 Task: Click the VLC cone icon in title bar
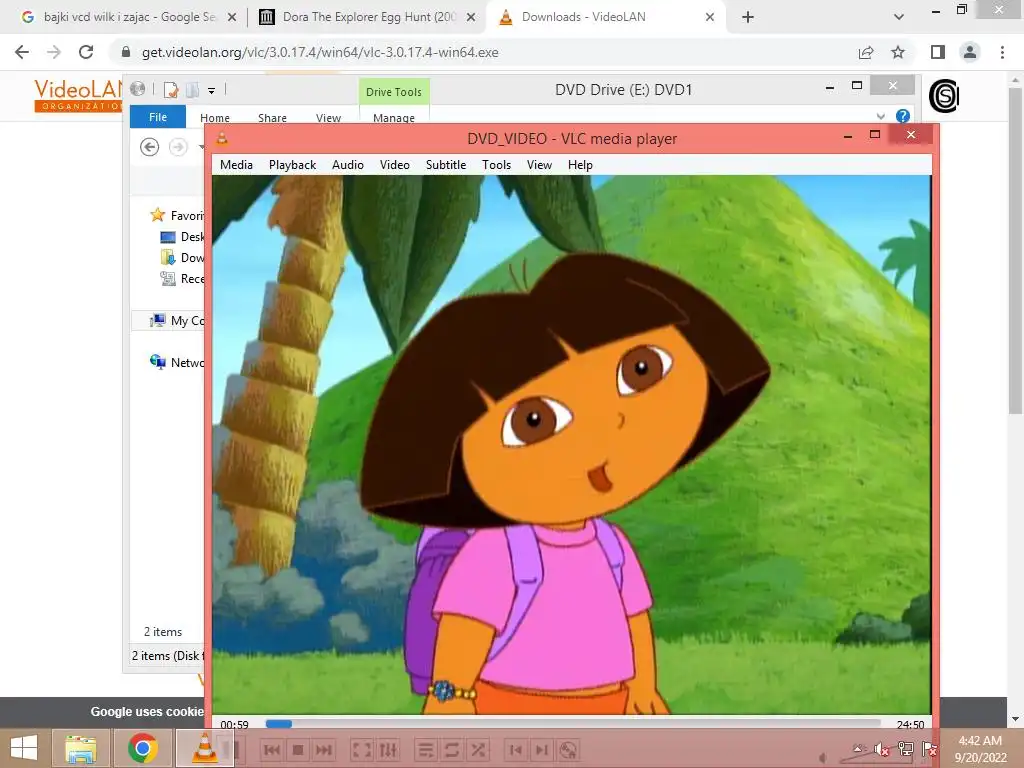coord(222,138)
